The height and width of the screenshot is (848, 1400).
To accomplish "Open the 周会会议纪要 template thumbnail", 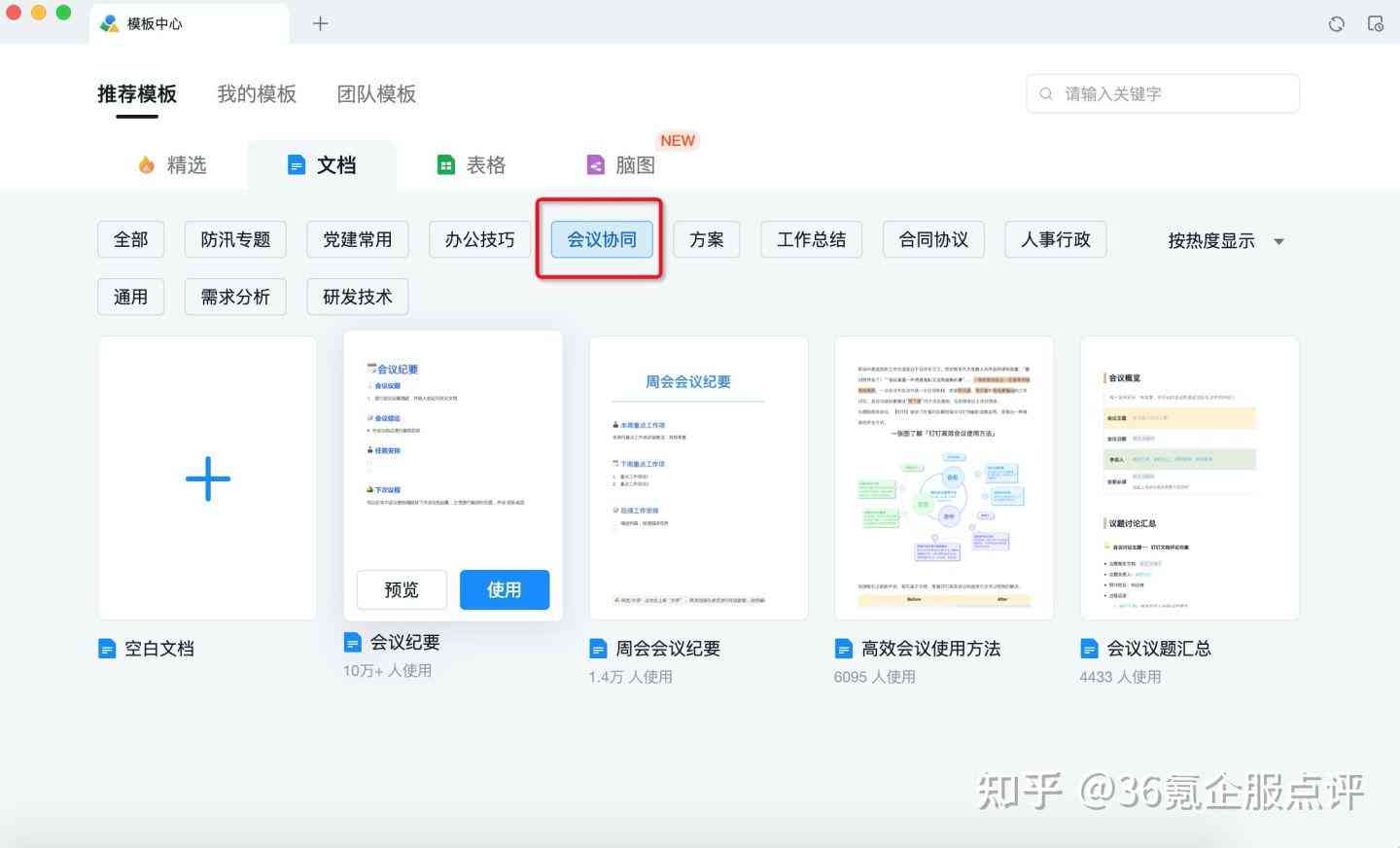I will [x=699, y=478].
